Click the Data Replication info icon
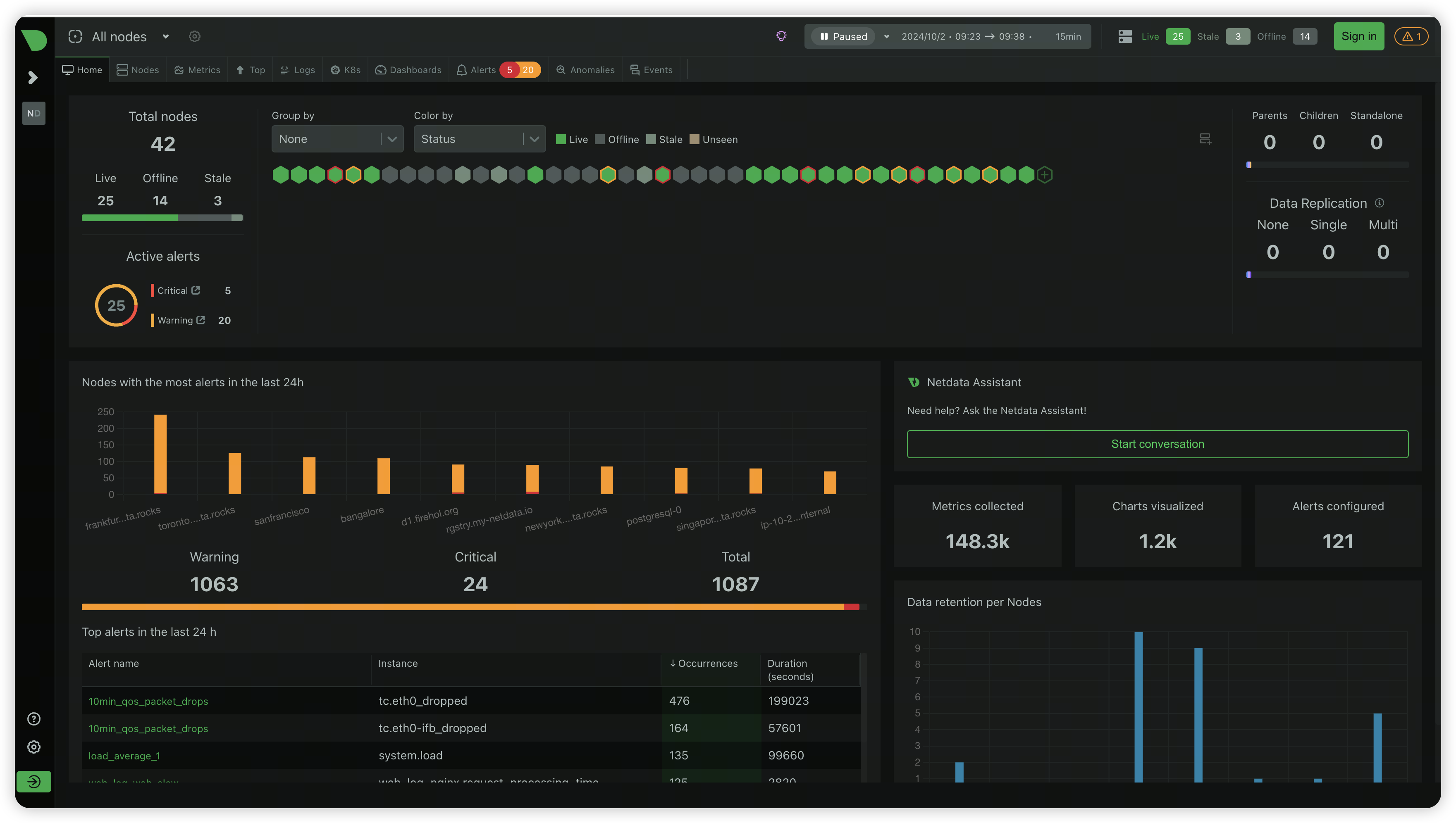The width and height of the screenshot is (1456, 823). click(x=1380, y=203)
